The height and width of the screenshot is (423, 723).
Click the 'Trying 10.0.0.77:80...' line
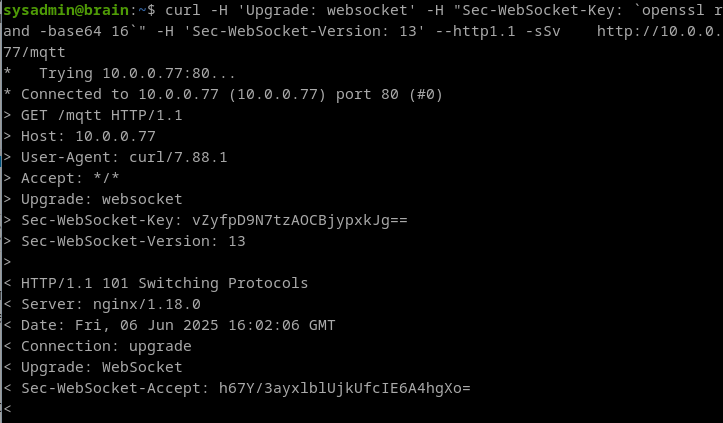tap(137, 73)
